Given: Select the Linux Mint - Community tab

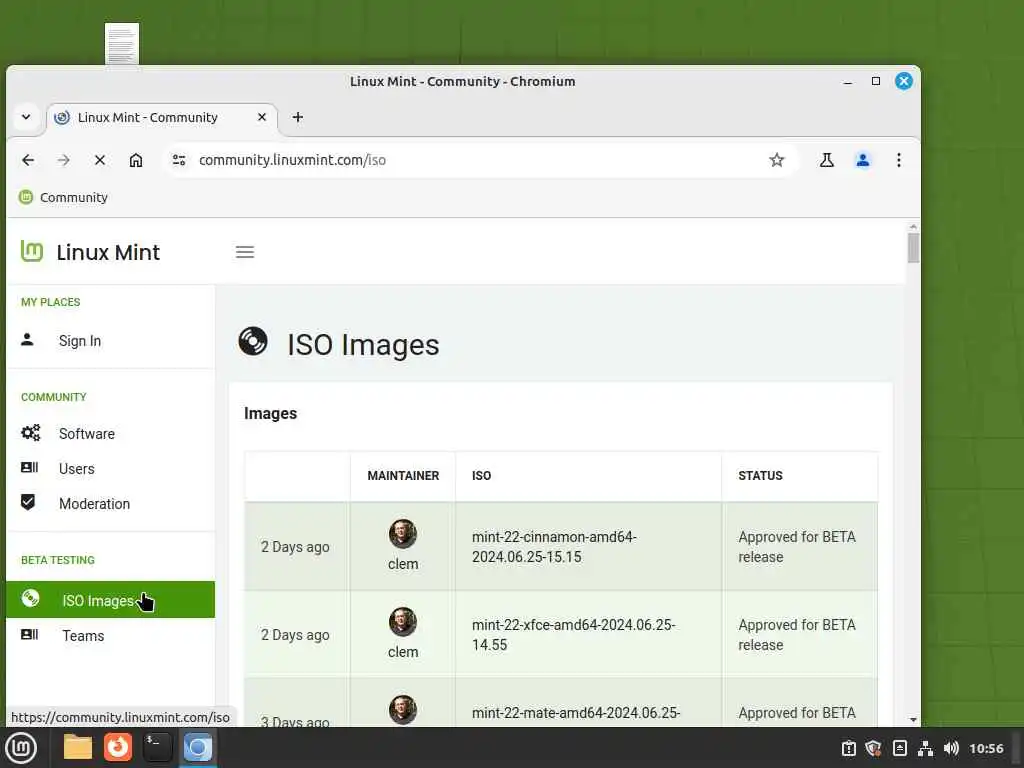Looking at the screenshot, I should (x=161, y=118).
